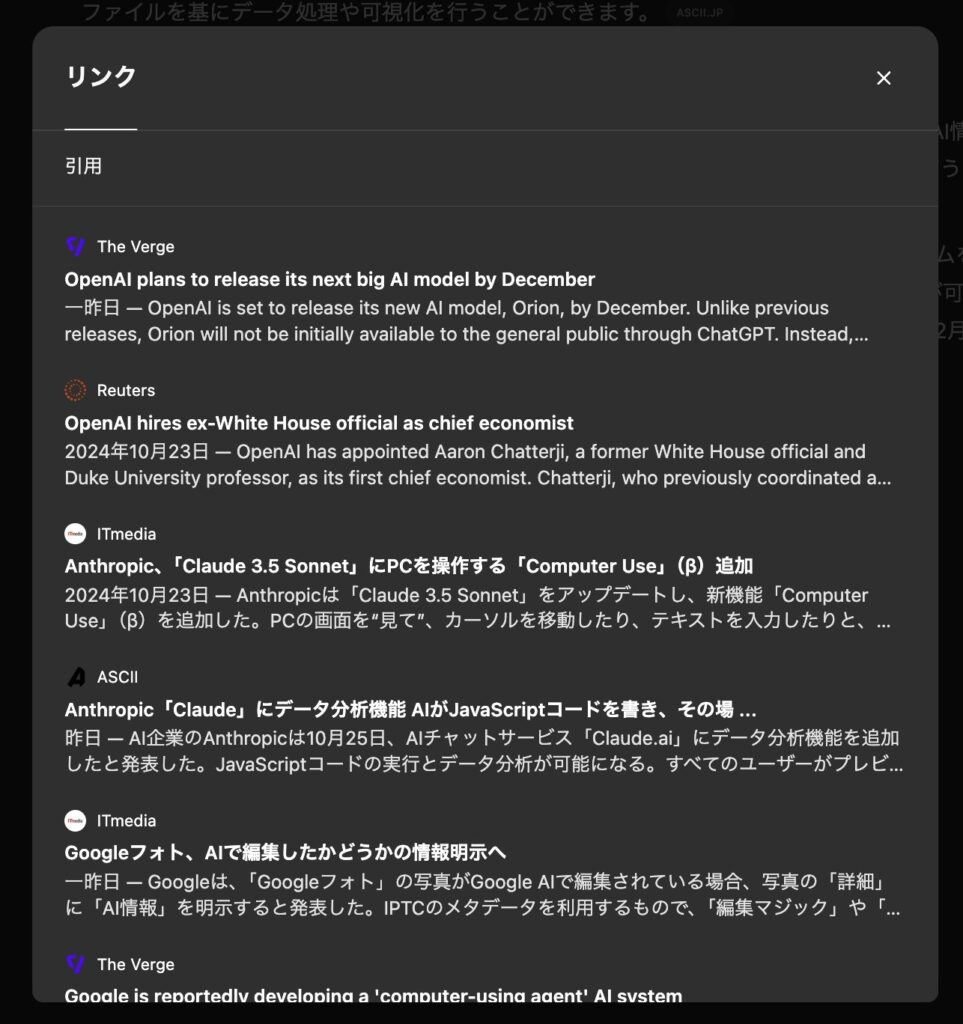Open the Claude 3.5 Sonnet Computer Use article

pos(409,566)
